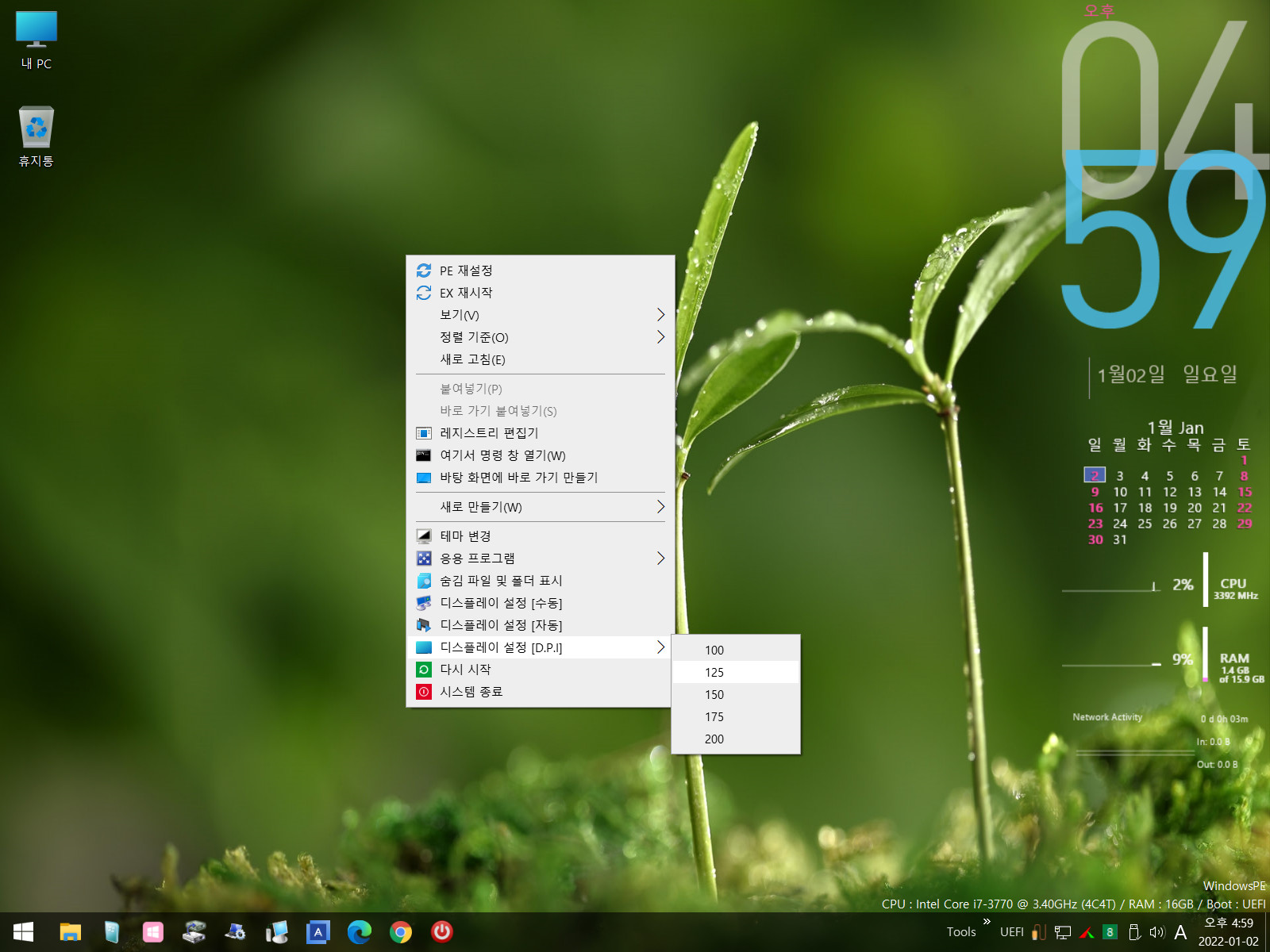This screenshot has height=952, width=1270.
Task: Open the blue notepad taskbar icon
Action: [x=111, y=932]
